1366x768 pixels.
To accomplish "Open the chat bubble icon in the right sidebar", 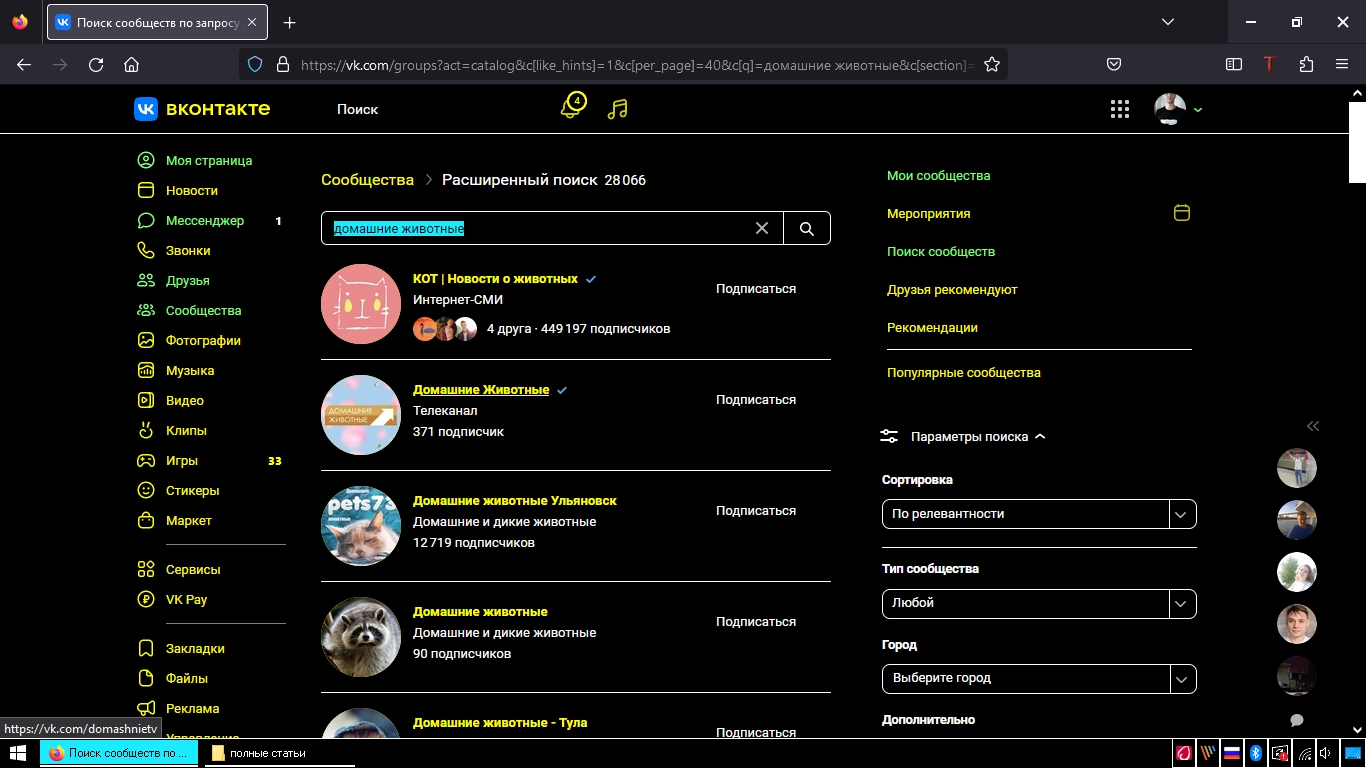I will (x=1297, y=720).
